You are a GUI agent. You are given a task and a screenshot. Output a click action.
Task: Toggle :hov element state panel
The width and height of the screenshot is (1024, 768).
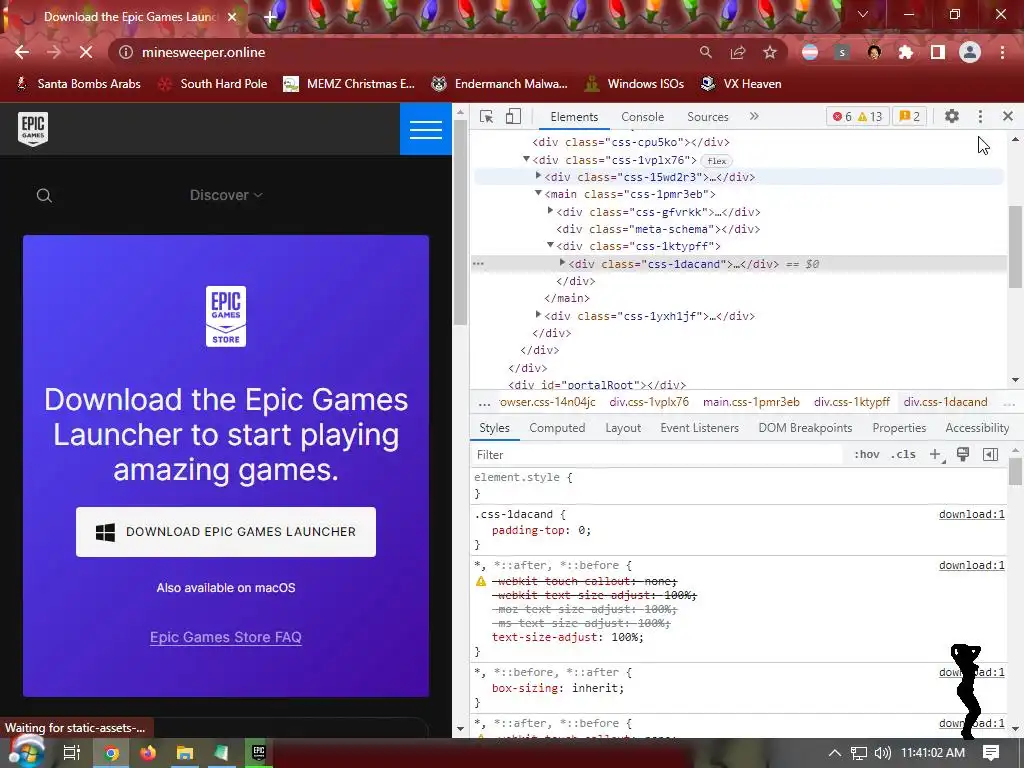tap(867, 455)
